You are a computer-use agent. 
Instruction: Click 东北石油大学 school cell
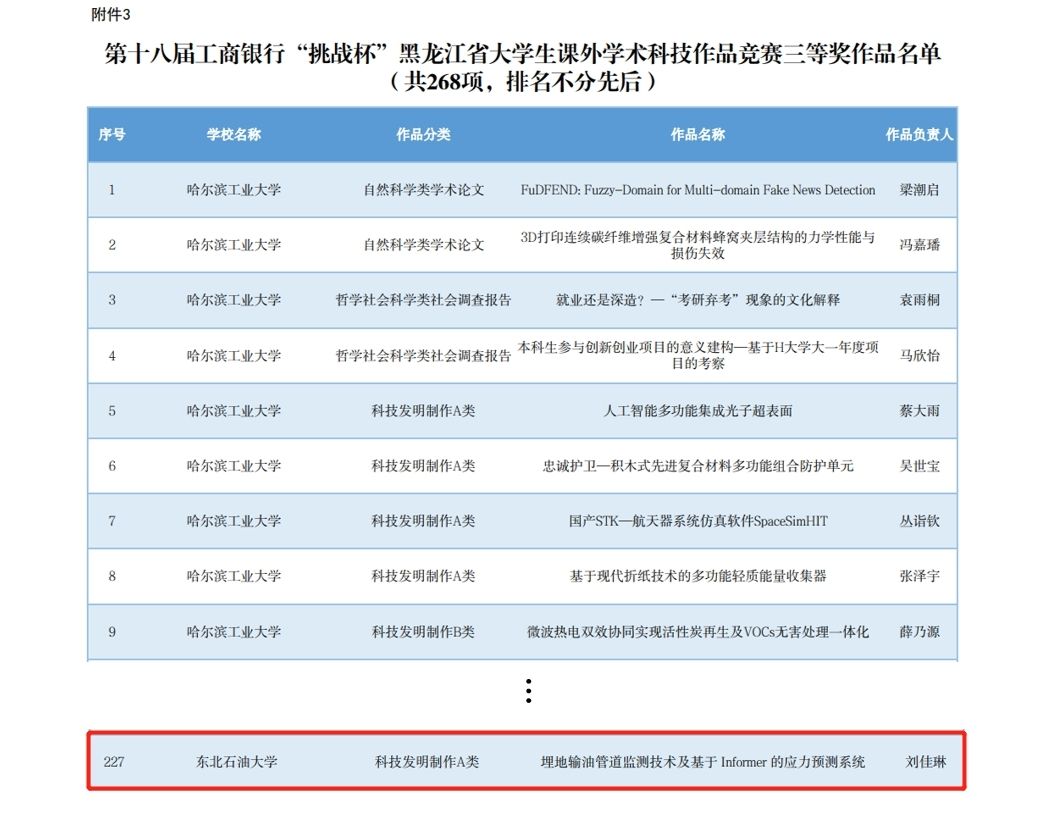click(237, 762)
